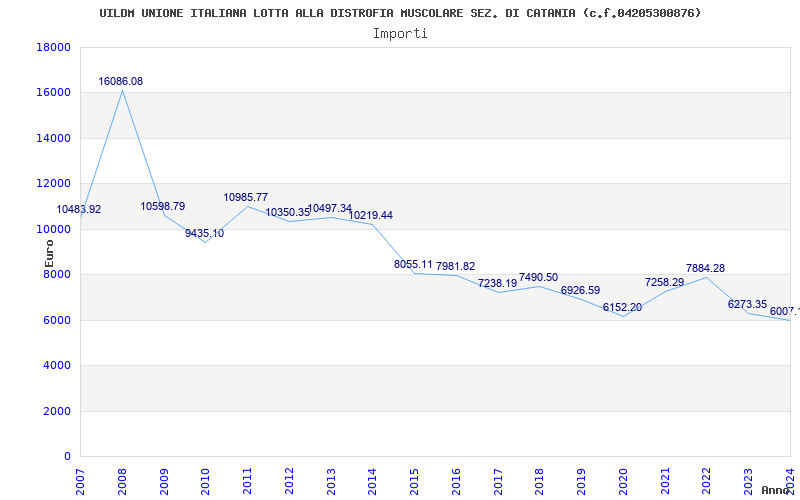800x500 pixels.
Task: Click the chart title UILDM UNIONE ITALIANA
Action: tap(400, 13)
